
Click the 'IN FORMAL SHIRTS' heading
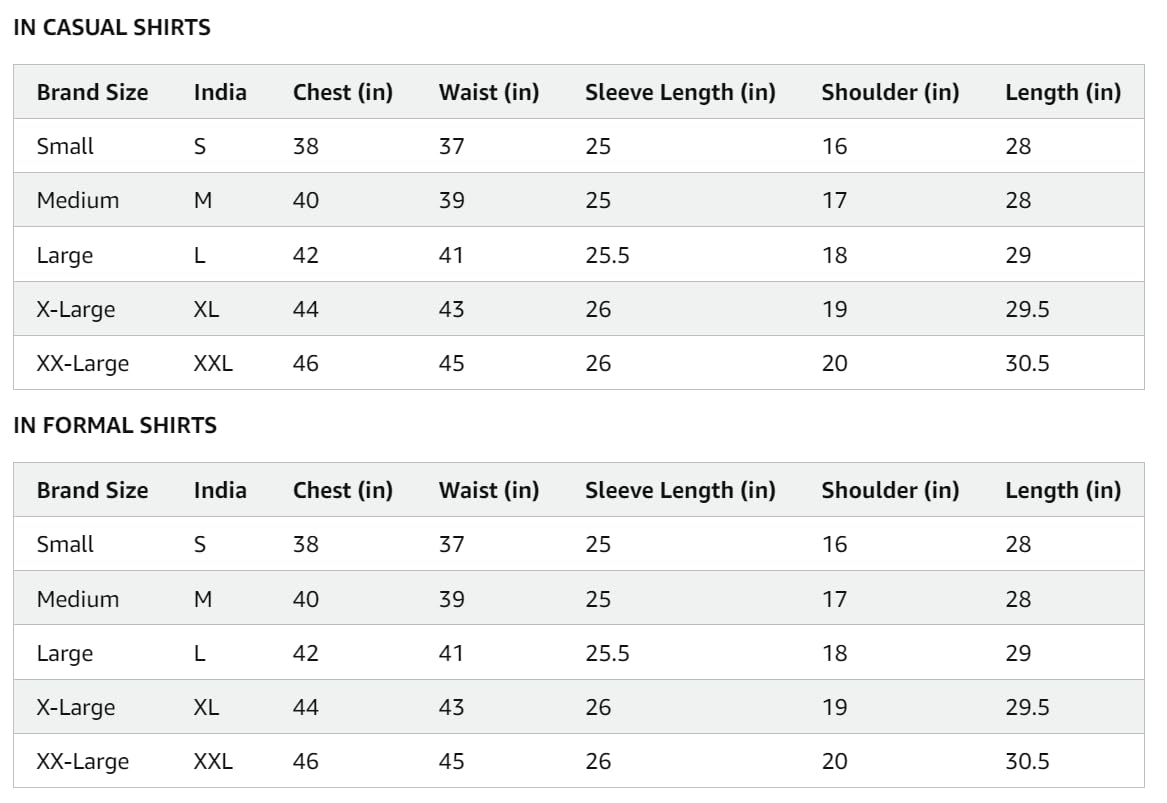tap(115, 426)
